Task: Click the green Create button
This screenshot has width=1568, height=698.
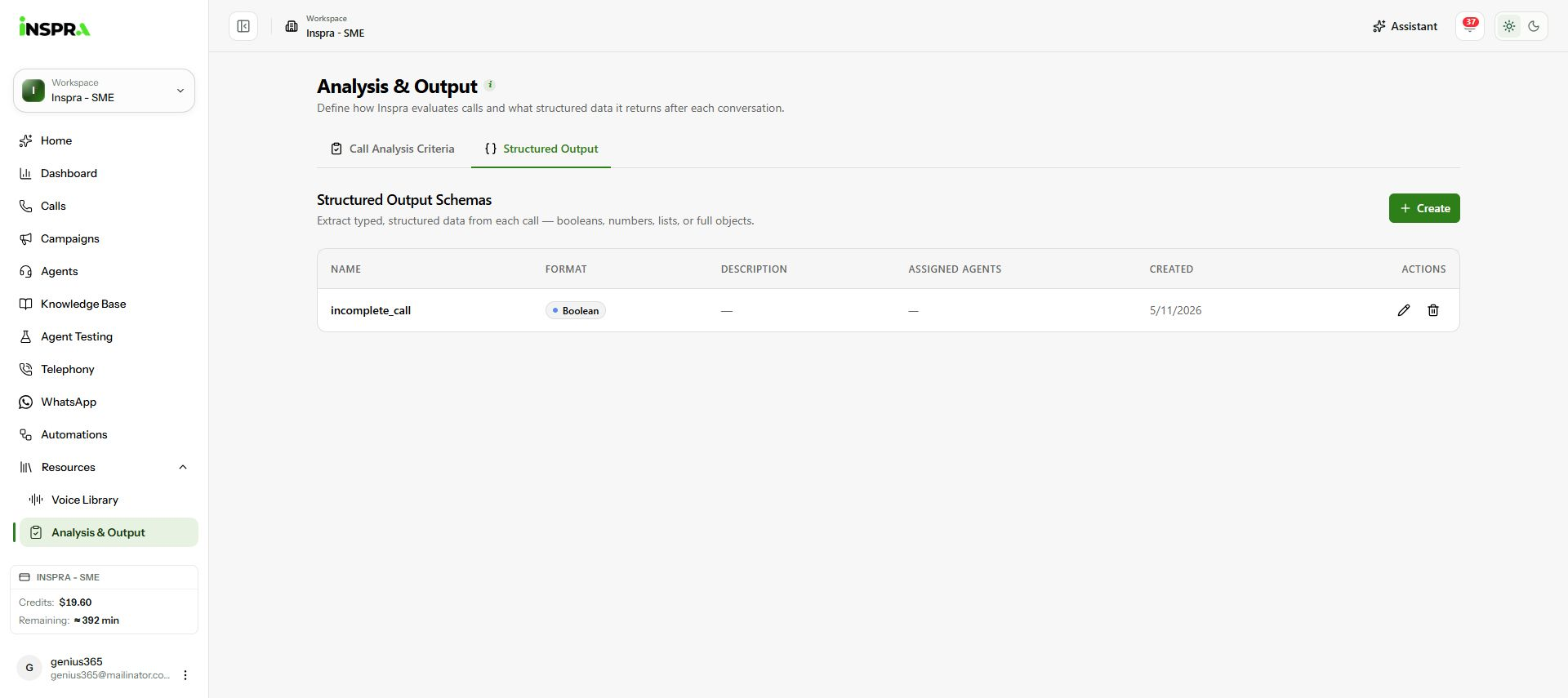Action: (x=1424, y=208)
